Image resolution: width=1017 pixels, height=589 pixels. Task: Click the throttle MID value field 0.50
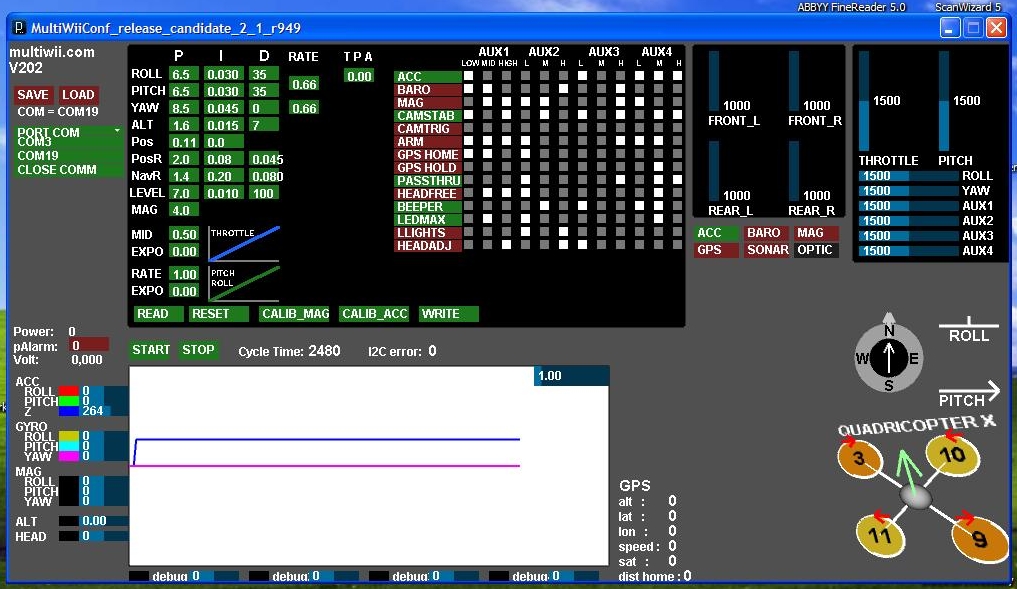(x=184, y=234)
